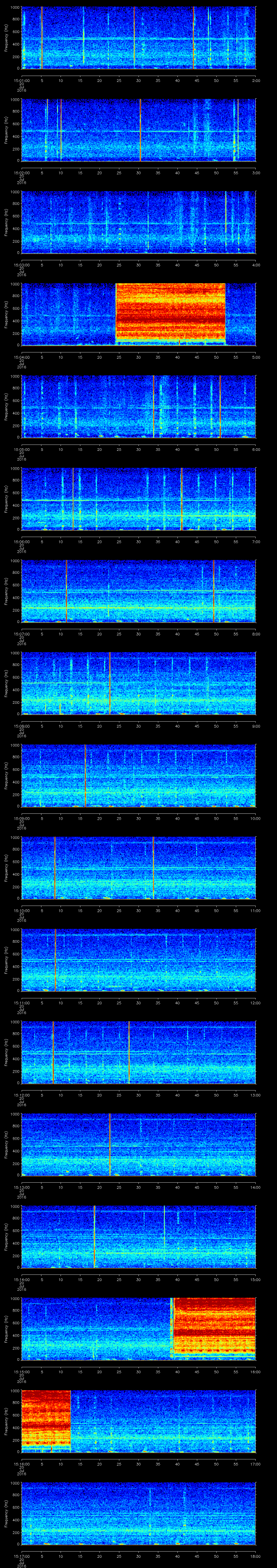Screen dimensions: 277x1568
Task: Click the "15:05:00" time label
Action: pos(21,449)
